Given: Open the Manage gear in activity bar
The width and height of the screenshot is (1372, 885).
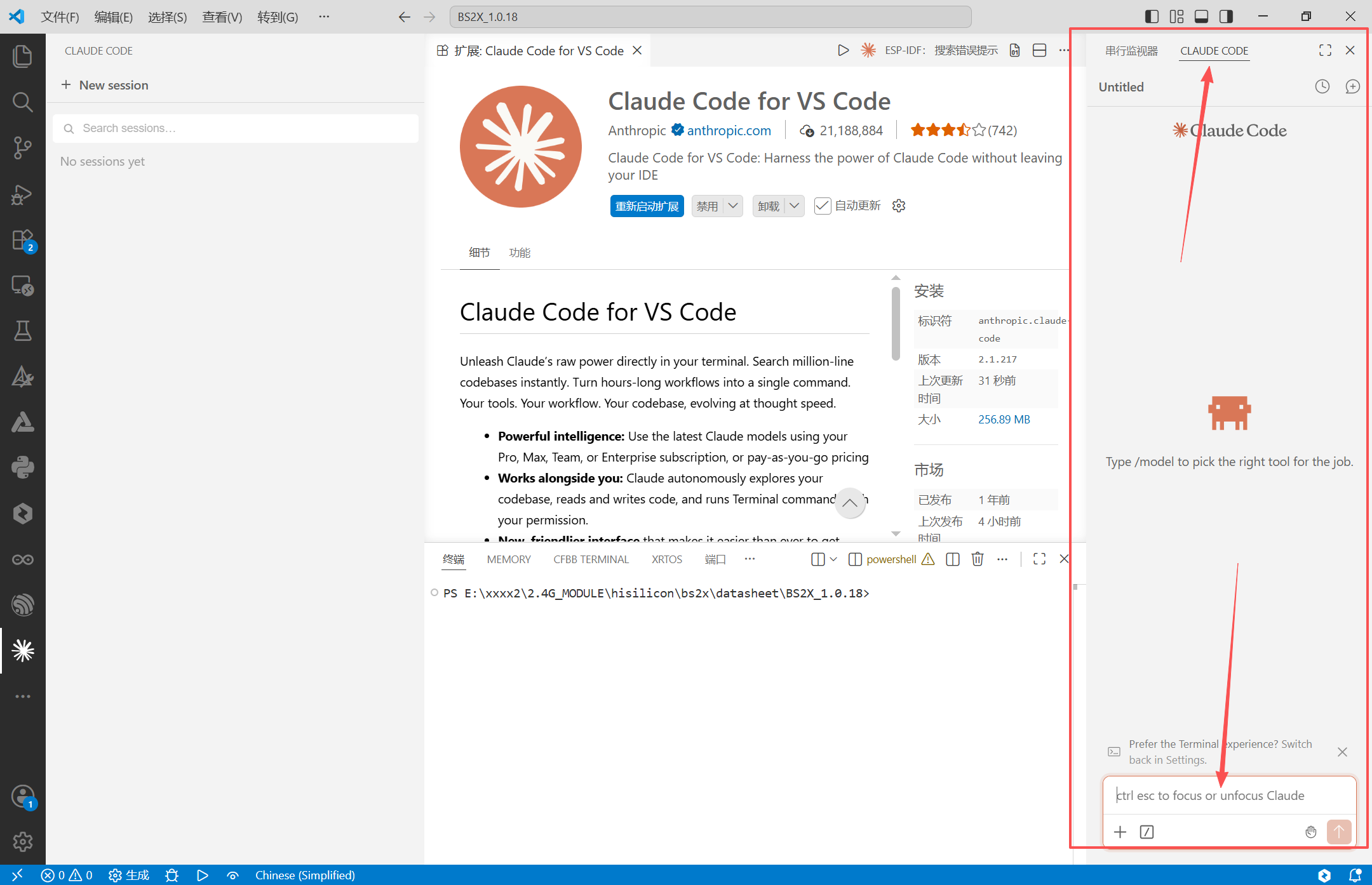Looking at the screenshot, I should tap(23, 841).
